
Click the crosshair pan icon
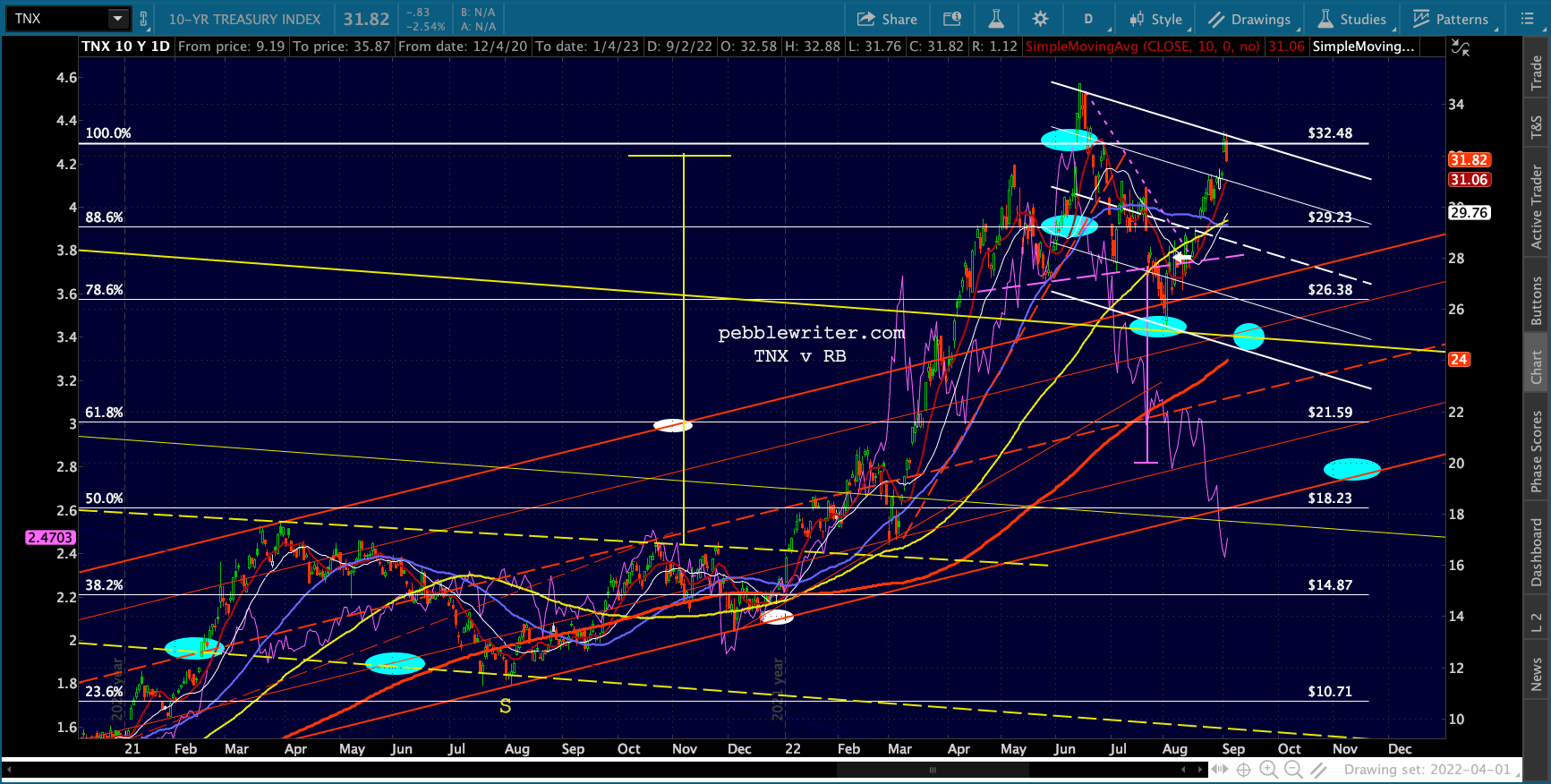tap(1243, 770)
